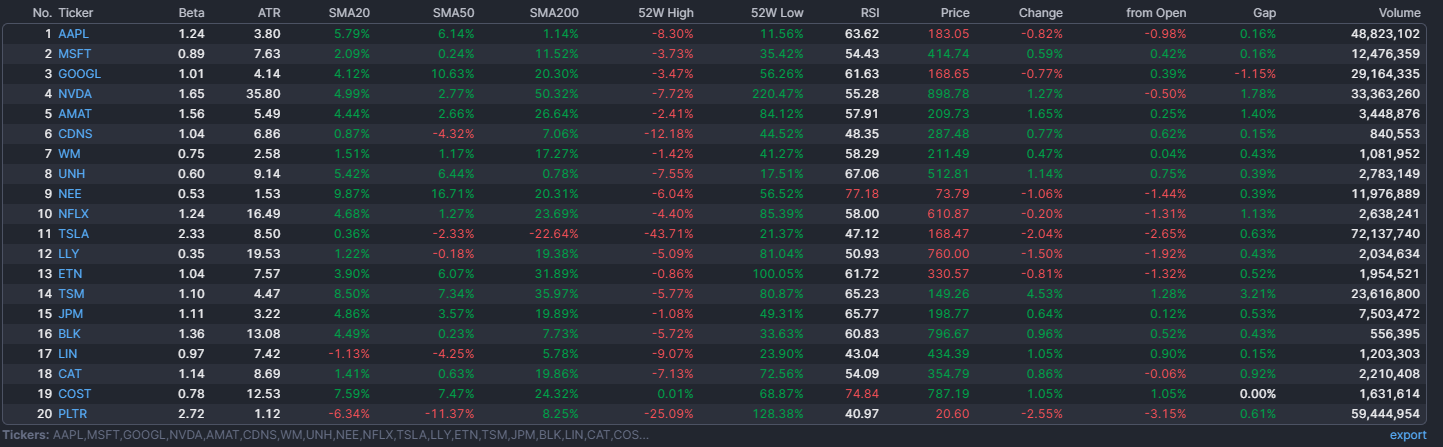The width and height of the screenshot is (1443, 447).
Task: Click COST RSI value 74.84
Action: pos(862,394)
